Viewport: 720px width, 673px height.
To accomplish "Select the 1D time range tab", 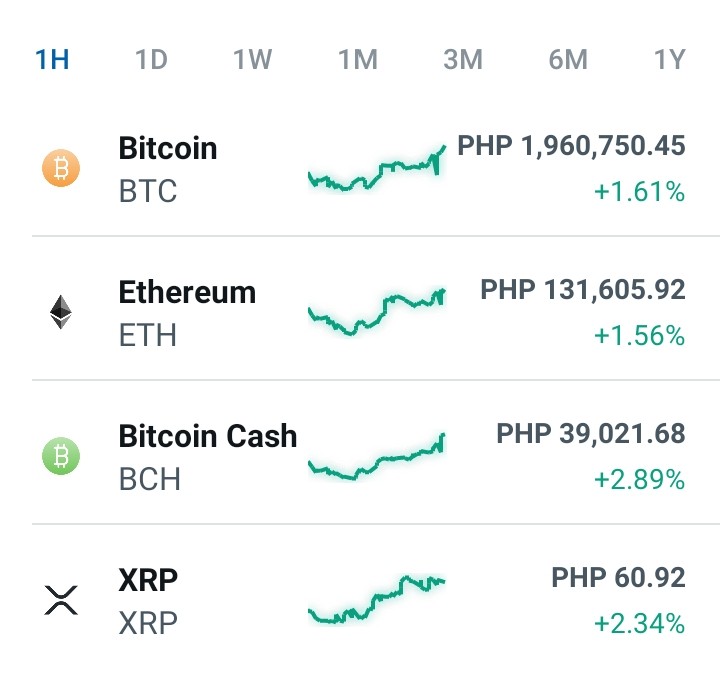I will tap(151, 60).
